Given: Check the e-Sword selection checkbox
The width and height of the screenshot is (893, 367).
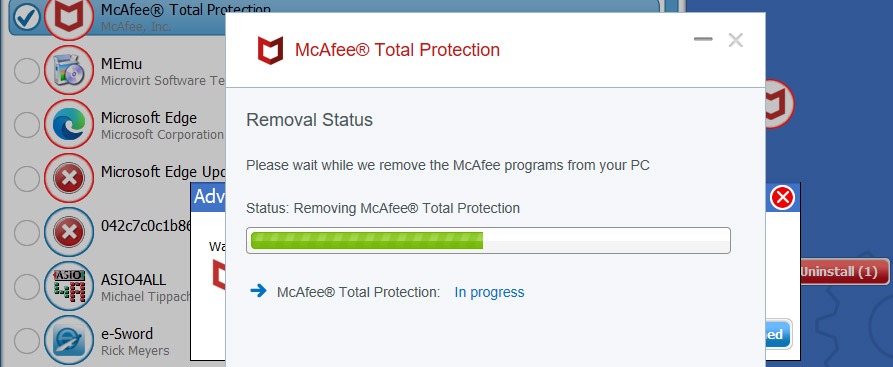Looking at the screenshot, I should (27, 340).
